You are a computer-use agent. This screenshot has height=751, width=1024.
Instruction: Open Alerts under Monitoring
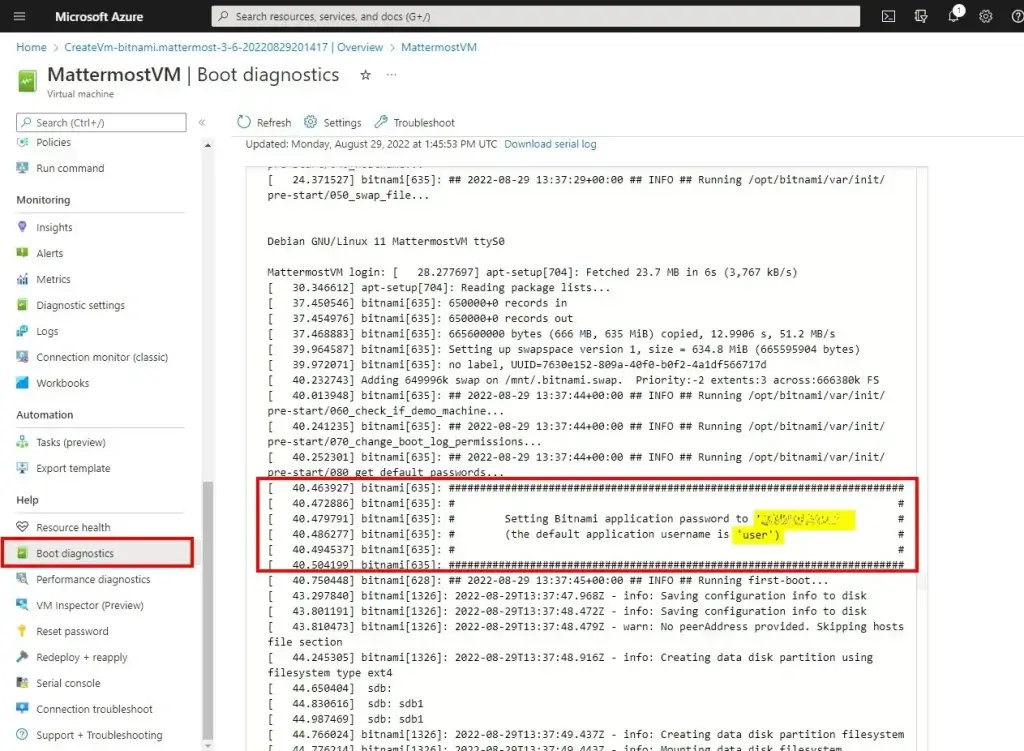[50, 253]
